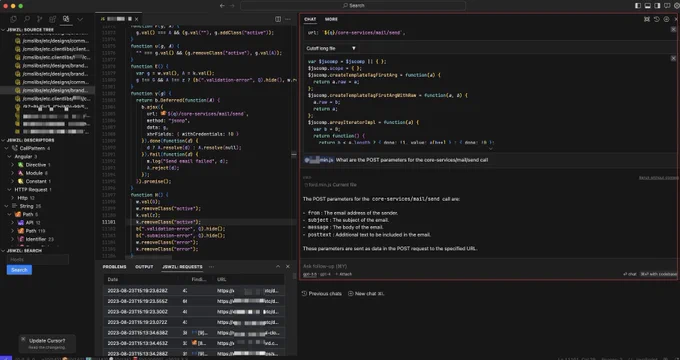Screen dimensions: 680x360
Task: Open the Explorer files icon
Action: coord(13,19)
